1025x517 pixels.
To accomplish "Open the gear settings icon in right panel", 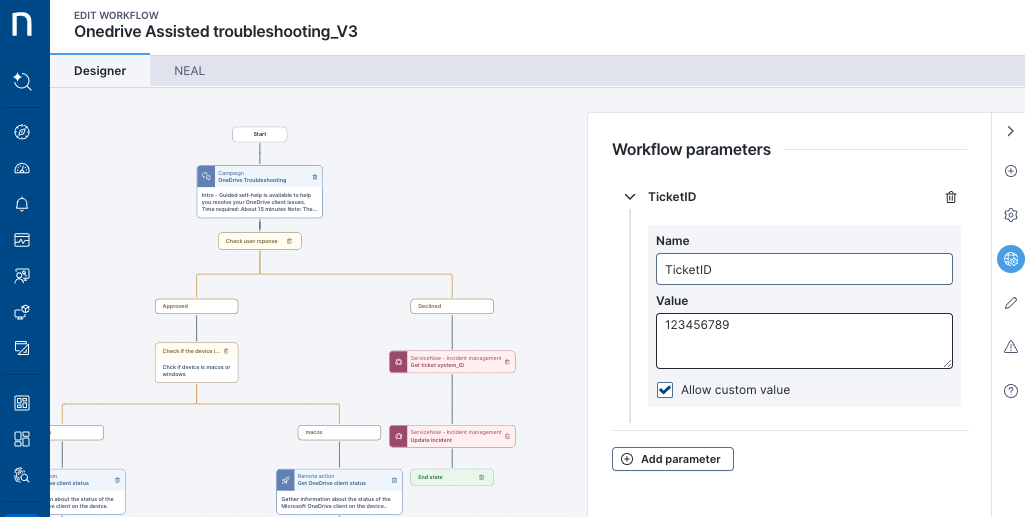I will tap(1010, 215).
